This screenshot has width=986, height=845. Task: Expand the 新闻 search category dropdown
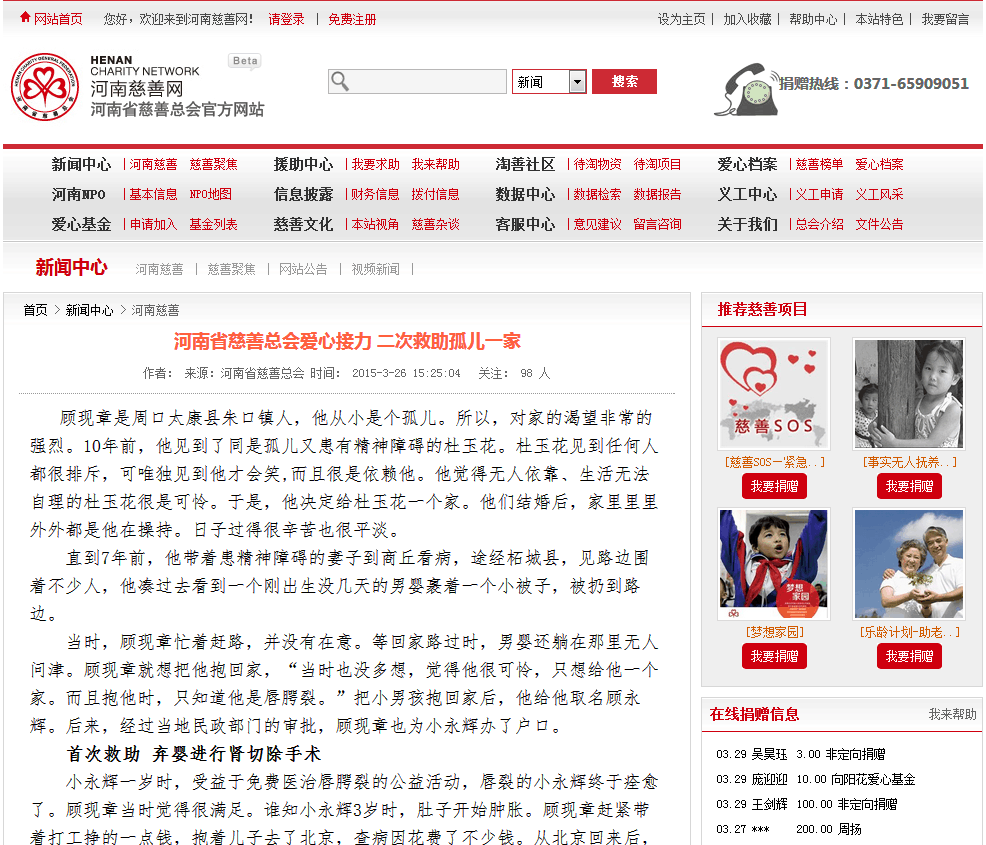tap(577, 82)
